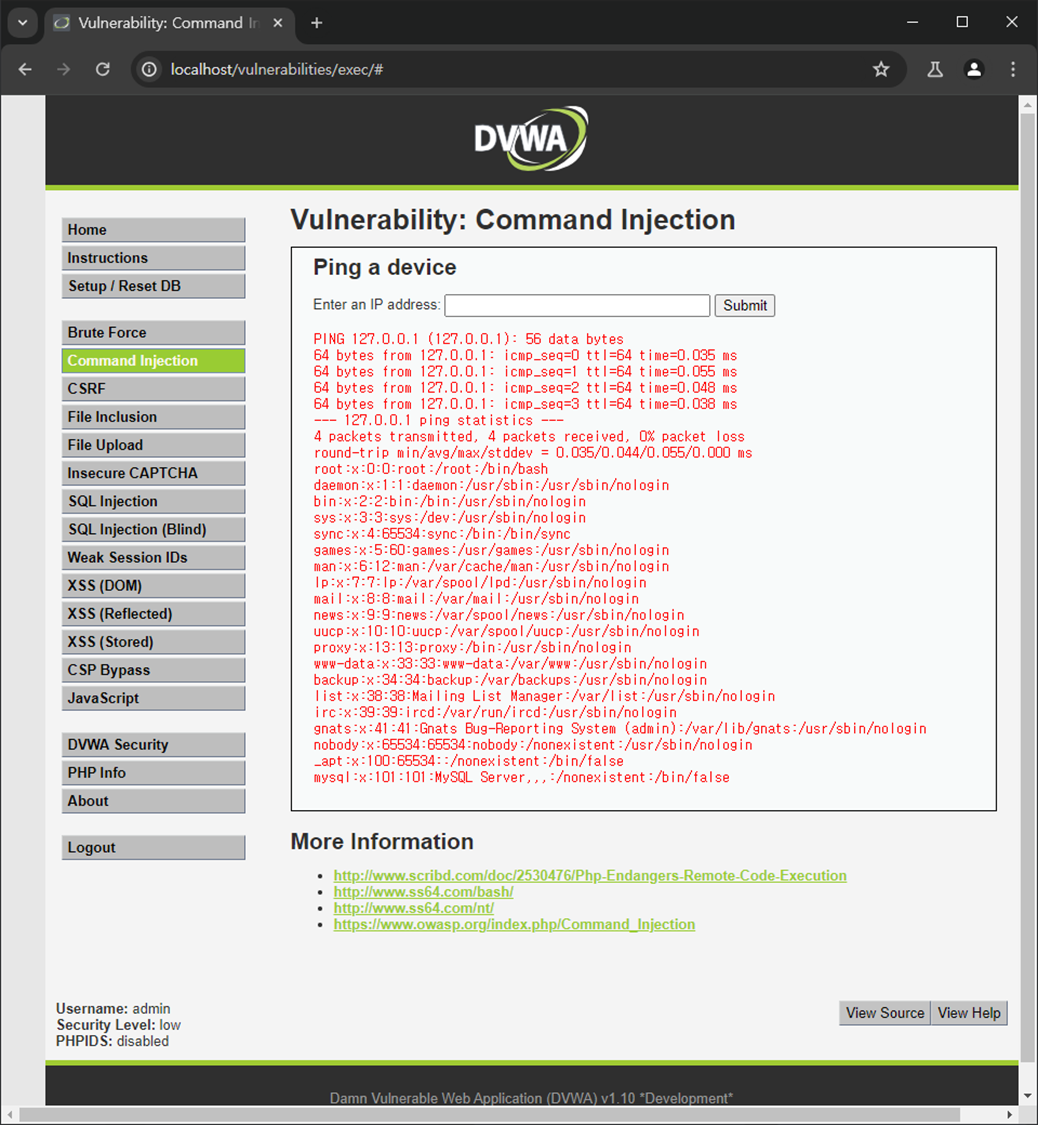Open File Inclusion page

(154, 417)
